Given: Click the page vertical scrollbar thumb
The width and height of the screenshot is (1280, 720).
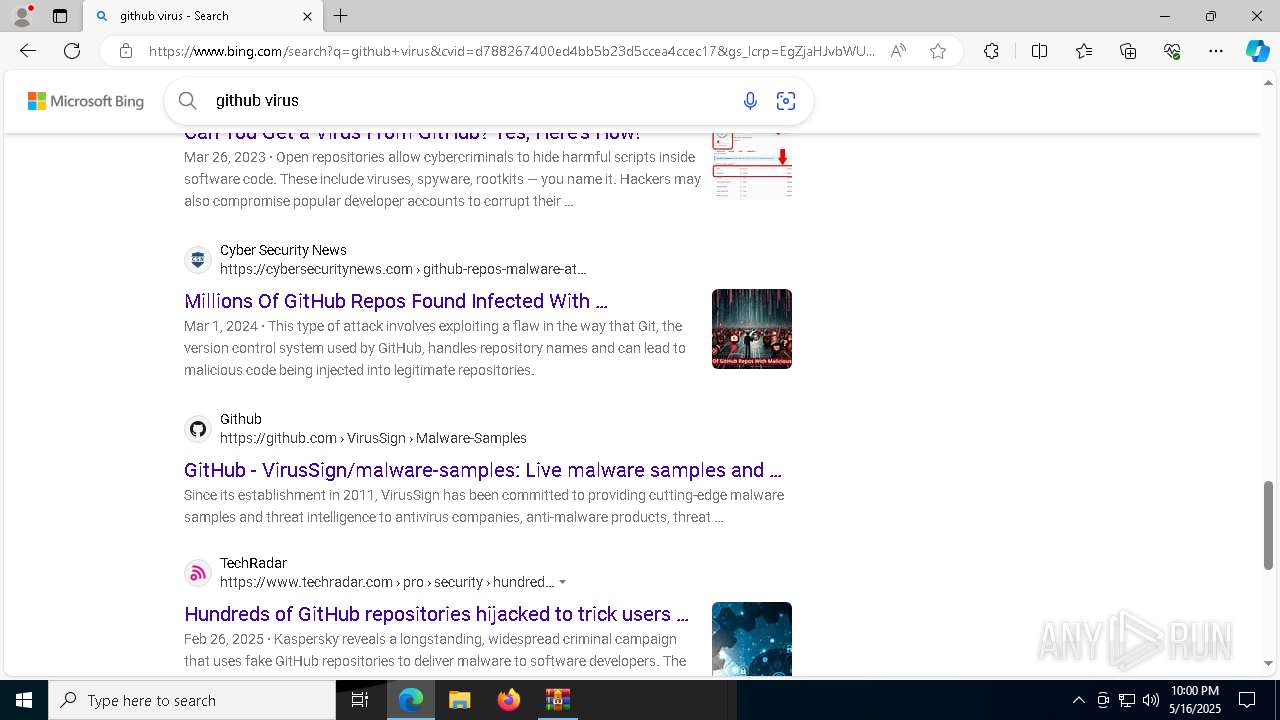Looking at the screenshot, I should point(1269,525).
